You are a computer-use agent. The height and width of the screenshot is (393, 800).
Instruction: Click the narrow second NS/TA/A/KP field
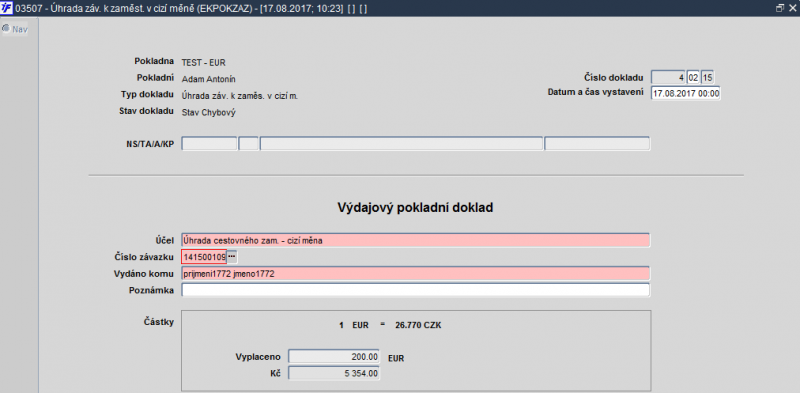pyautogui.click(x=248, y=143)
